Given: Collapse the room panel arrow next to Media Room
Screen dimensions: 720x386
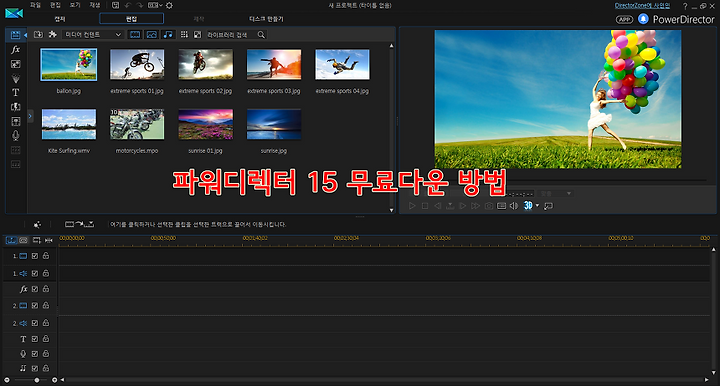Looking at the screenshot, I should pos(25,35).
